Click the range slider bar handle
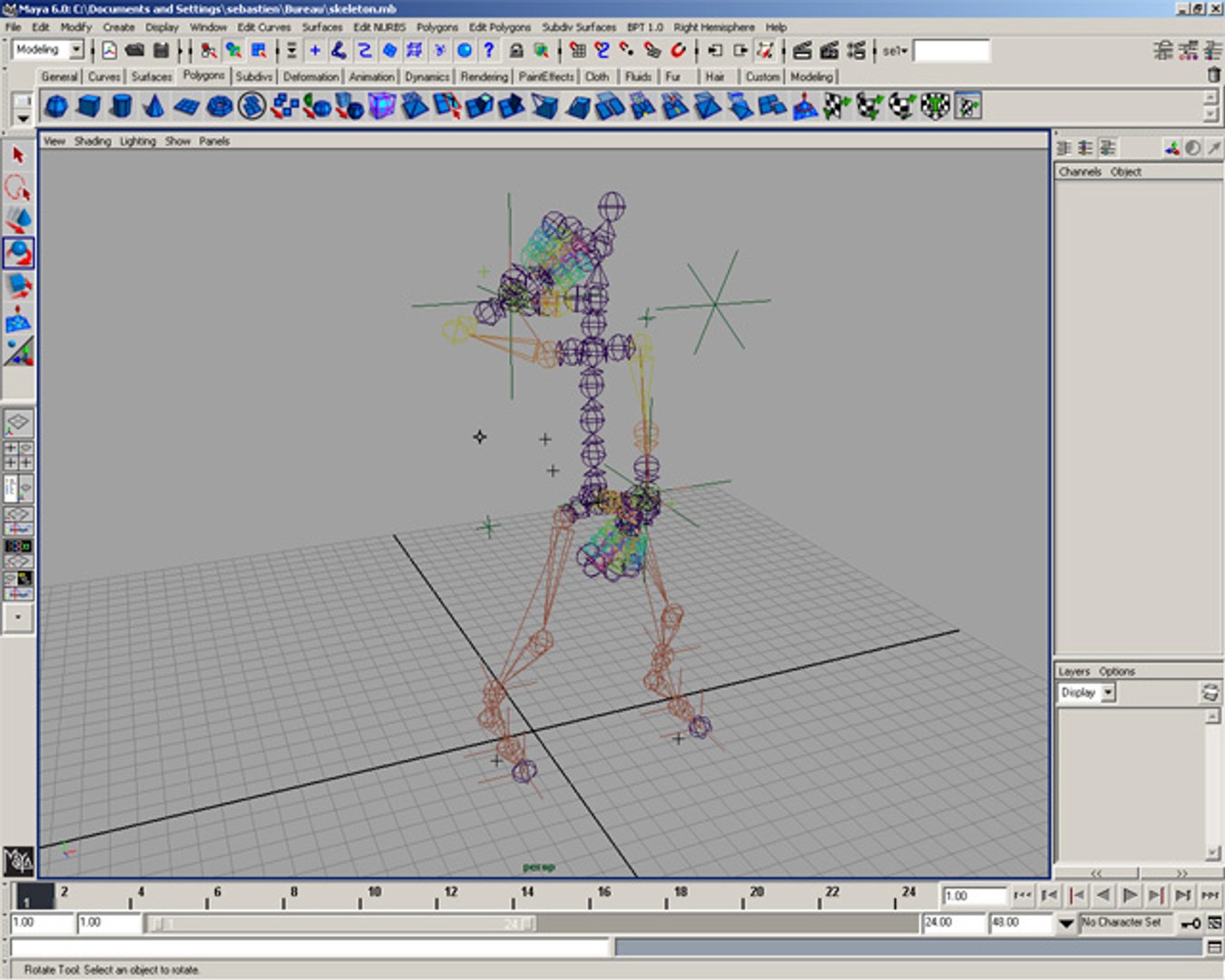This screenshot has height=980, width=1225. [340, 924]
